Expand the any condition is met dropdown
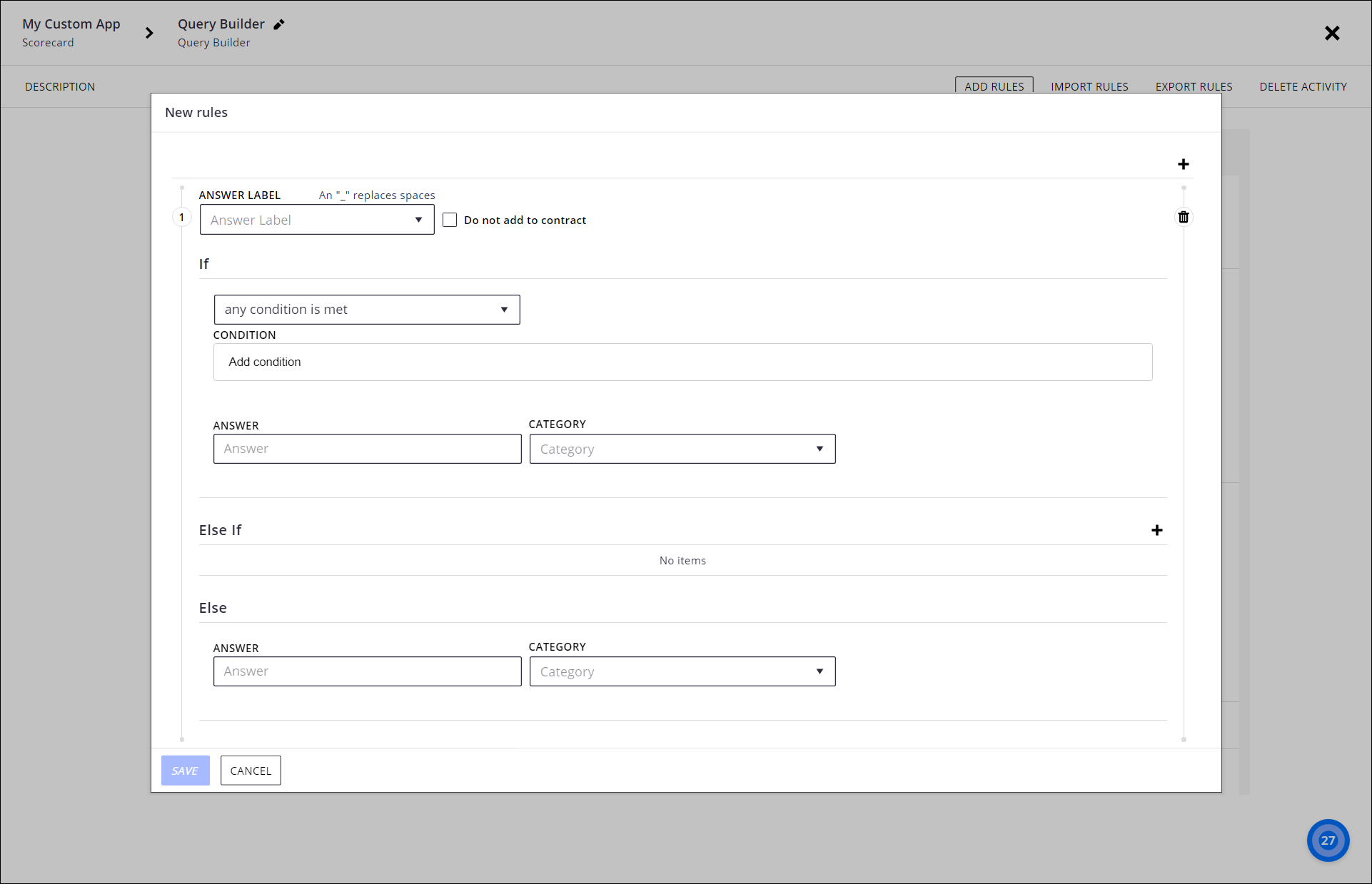1372x884 pixels. coord(505,310)
